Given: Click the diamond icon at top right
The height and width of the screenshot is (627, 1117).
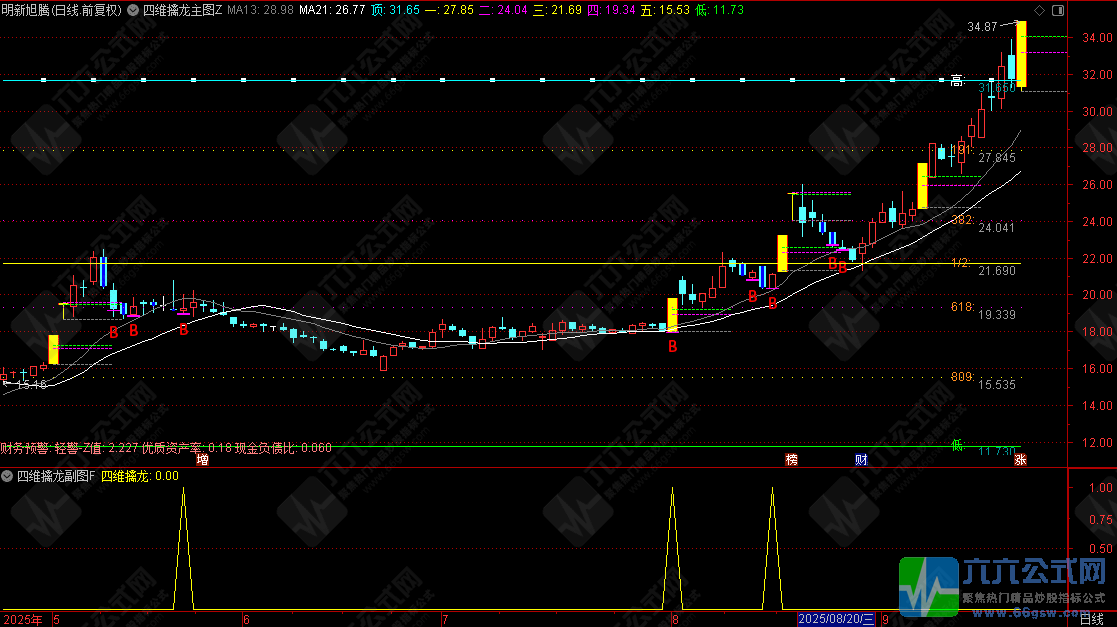Looking at the screenshot, I should [1039, 10].
